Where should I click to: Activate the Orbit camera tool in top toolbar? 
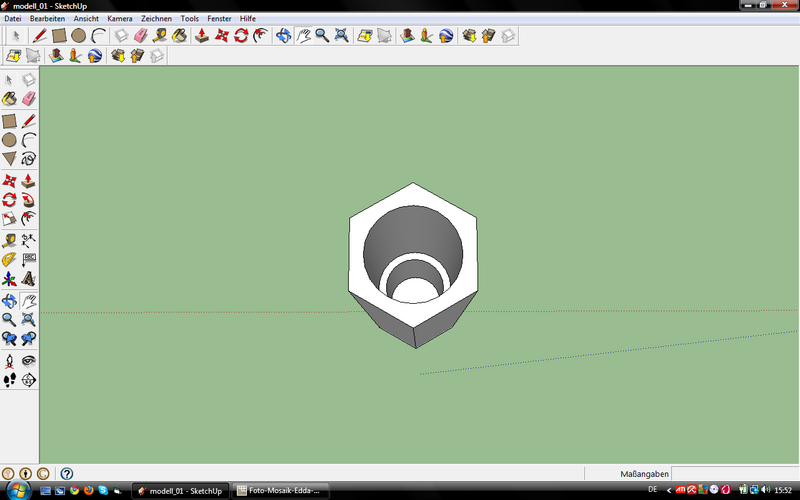(283, 36)
